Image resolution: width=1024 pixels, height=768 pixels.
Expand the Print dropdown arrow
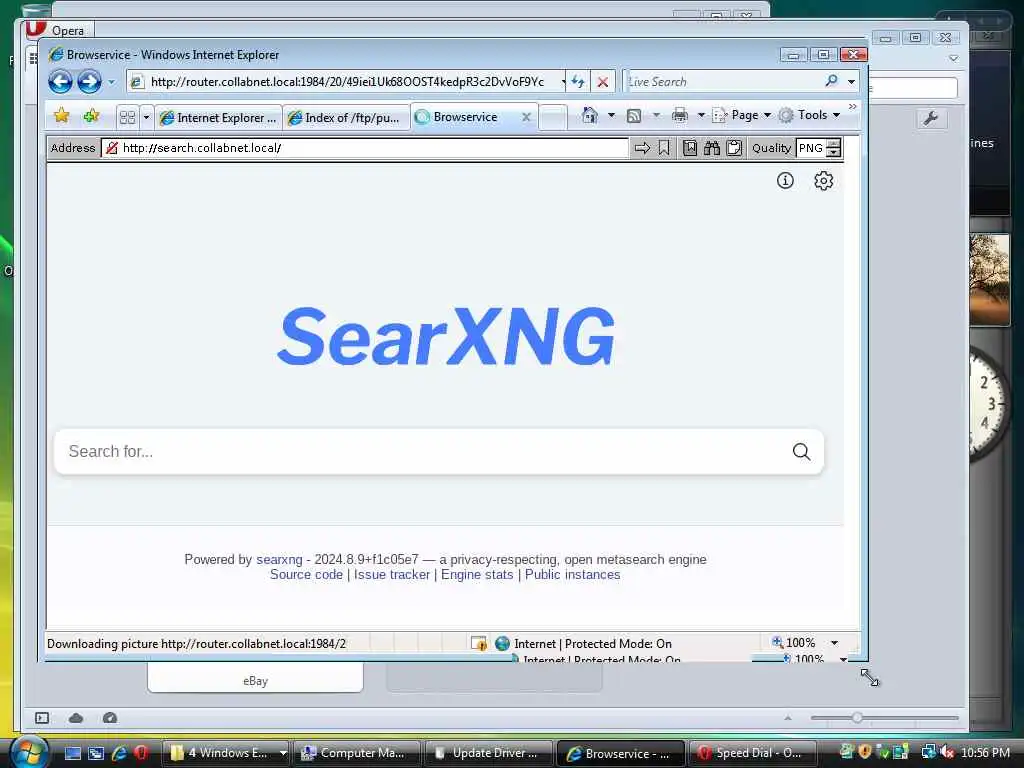coord(701,116)
